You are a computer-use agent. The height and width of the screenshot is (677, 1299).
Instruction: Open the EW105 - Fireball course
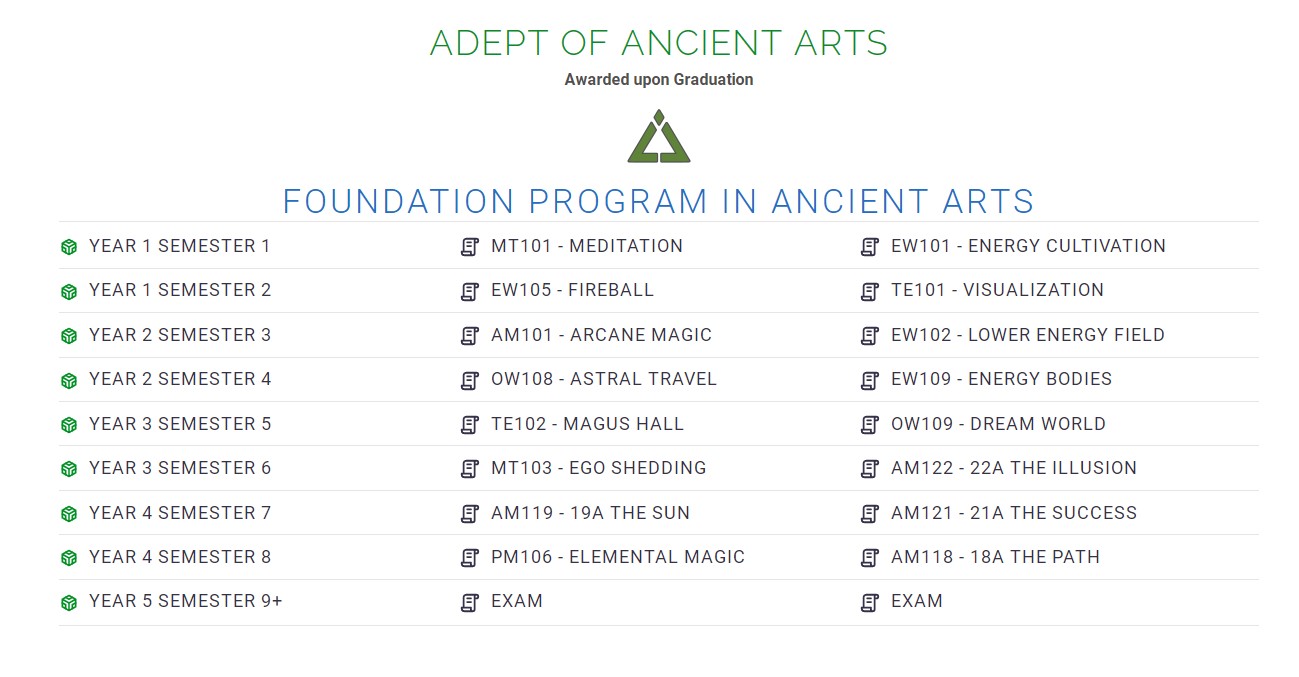tap(572, 290)
